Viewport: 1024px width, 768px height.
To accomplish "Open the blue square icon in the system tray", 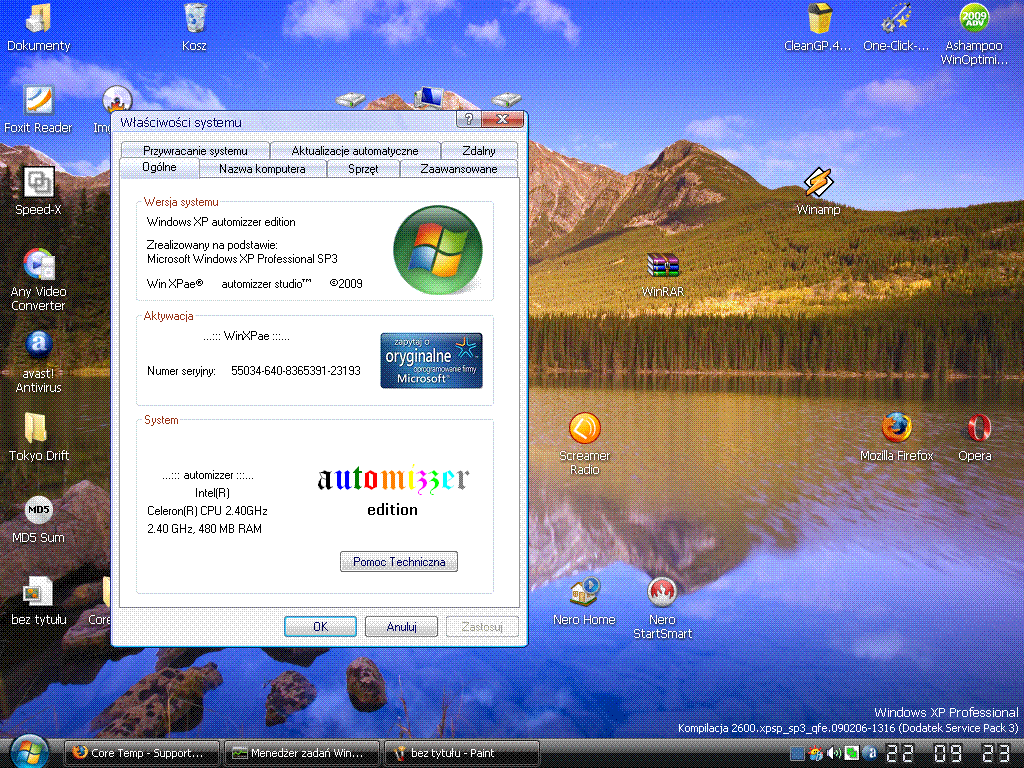I will [797, 753].
